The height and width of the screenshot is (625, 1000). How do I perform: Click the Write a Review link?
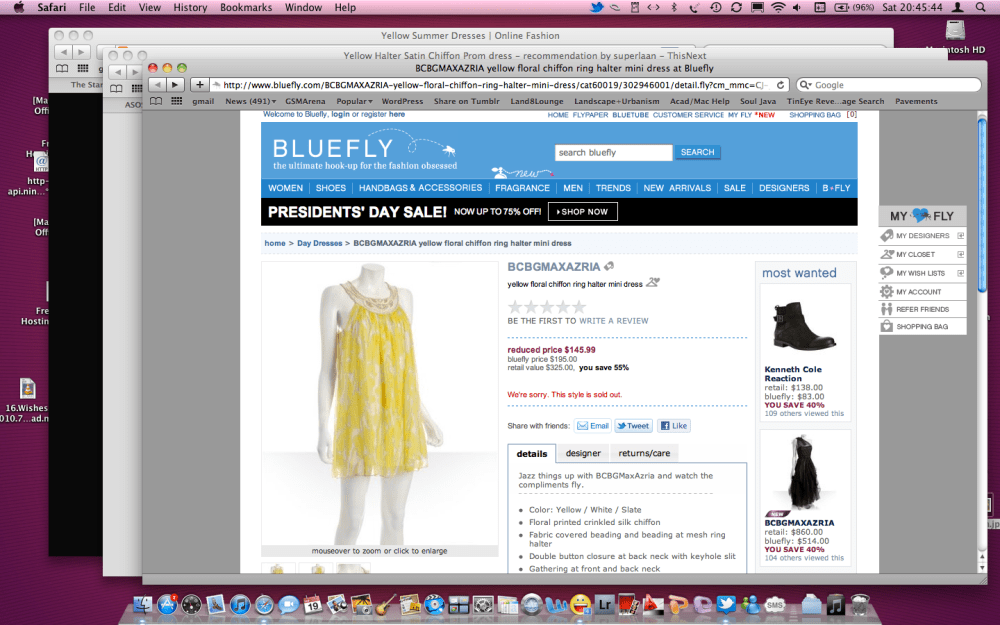613,321
